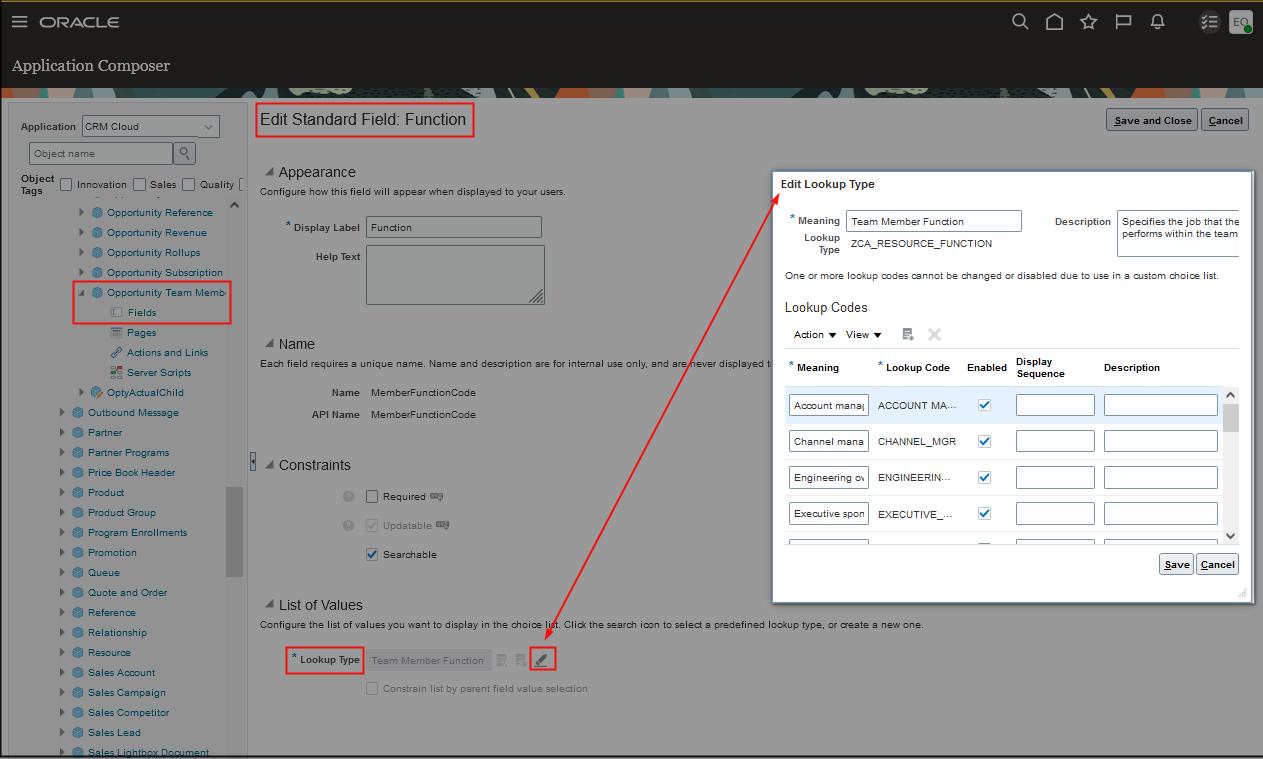Click the search lookup type icon beside Team Member Function
The width and height of the screenshot is (1263, 759).
(501, 659)
